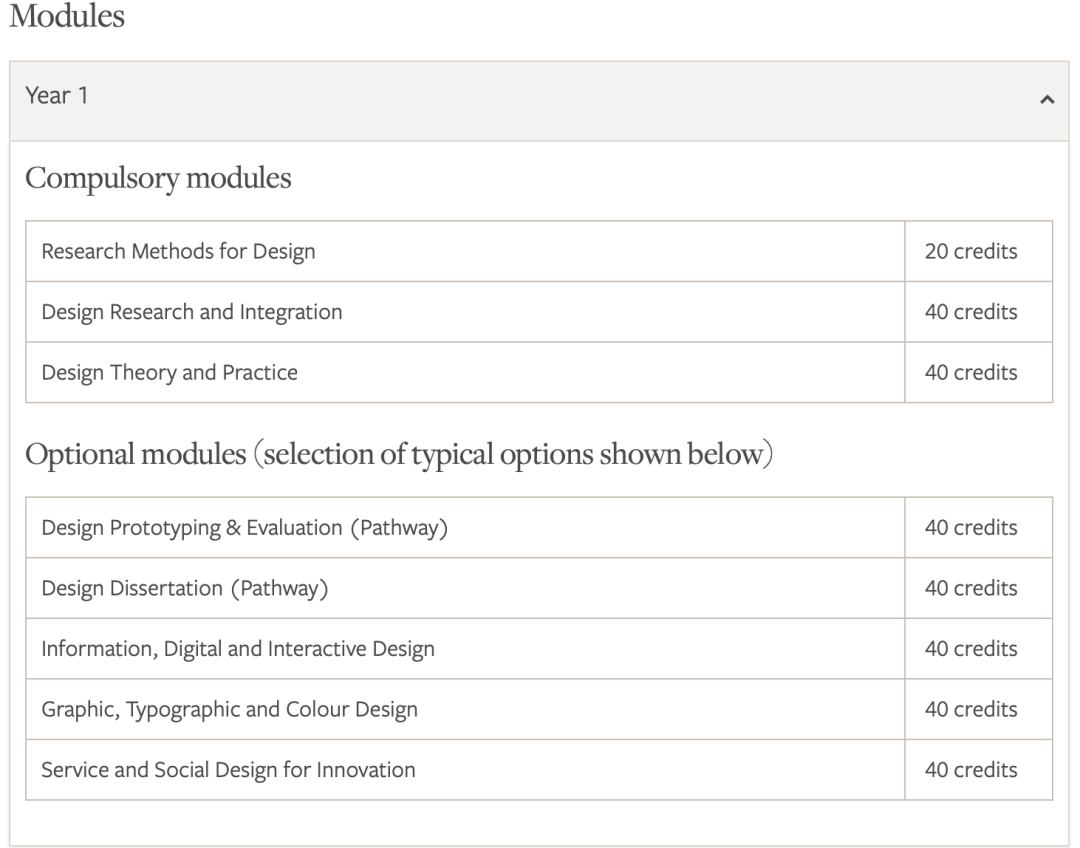Open Research Methods for Design module

pos(178,251)
